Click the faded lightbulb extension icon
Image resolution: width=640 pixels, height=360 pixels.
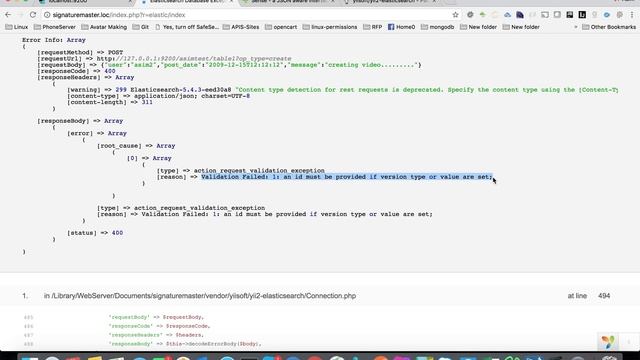594,15
